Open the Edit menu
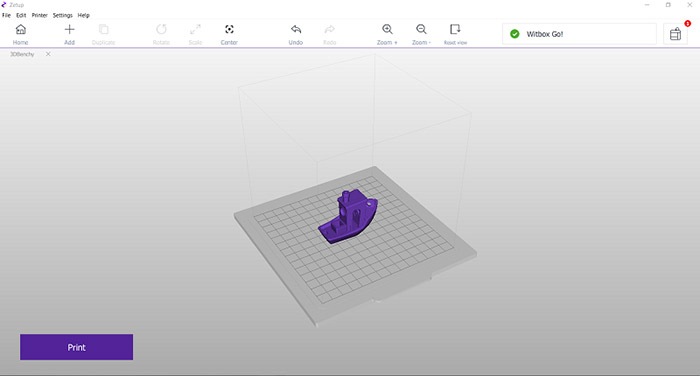The width and height of the screenshot is (700, 376). tap(21, 15)
